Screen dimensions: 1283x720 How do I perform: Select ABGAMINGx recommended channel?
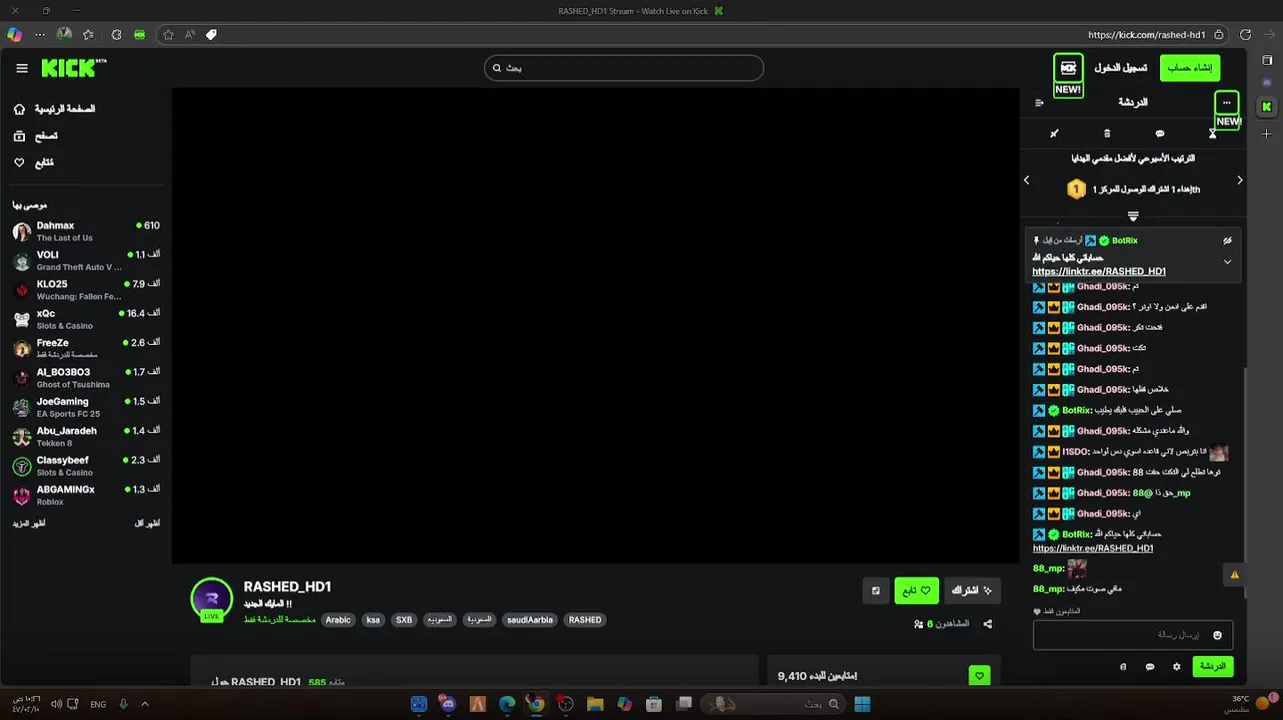tap(86, 495)
